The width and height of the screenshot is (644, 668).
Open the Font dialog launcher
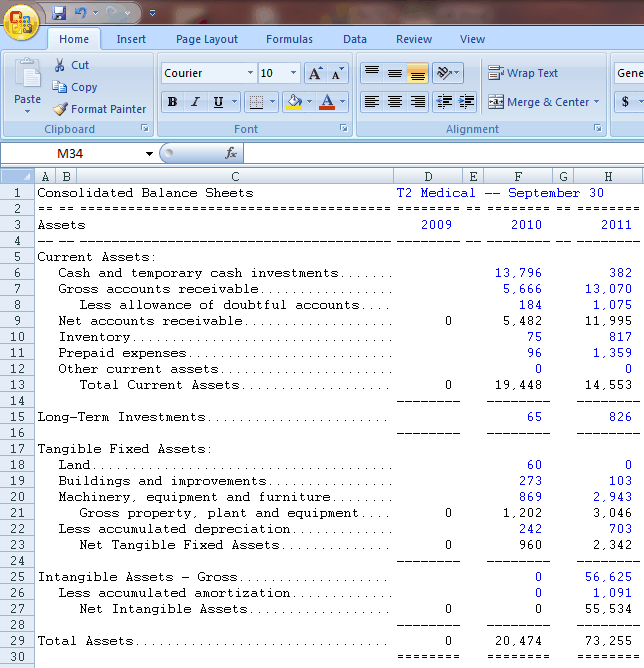point(344,128)
